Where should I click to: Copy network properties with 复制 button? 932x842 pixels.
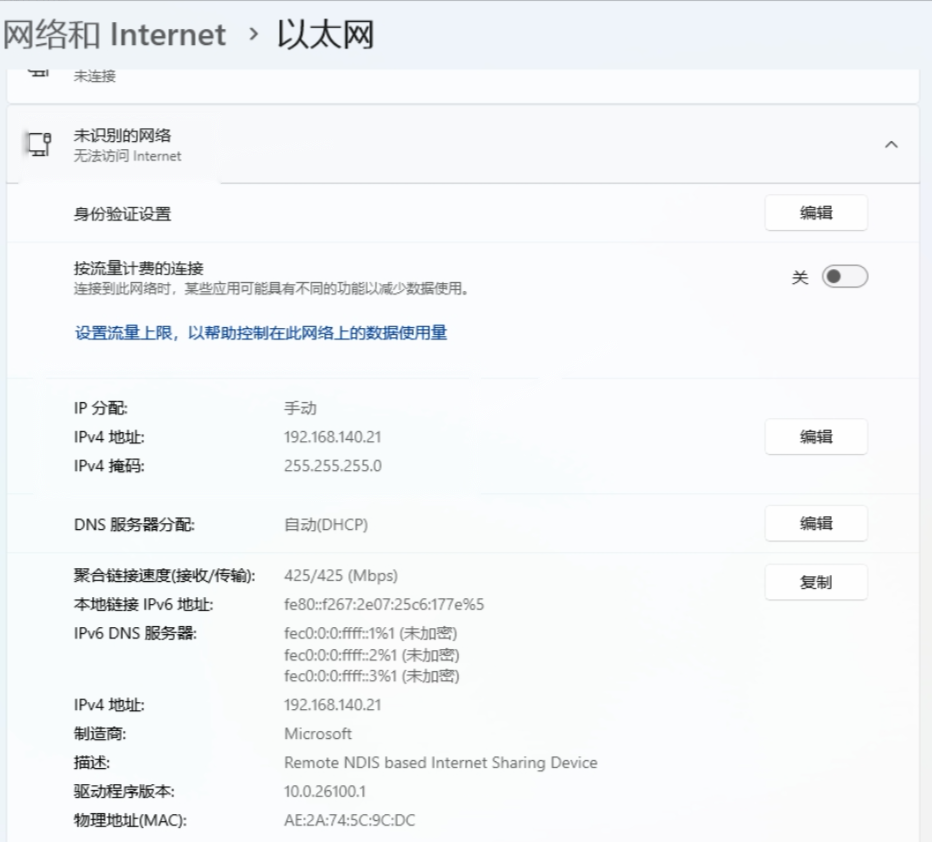[816, 582]
